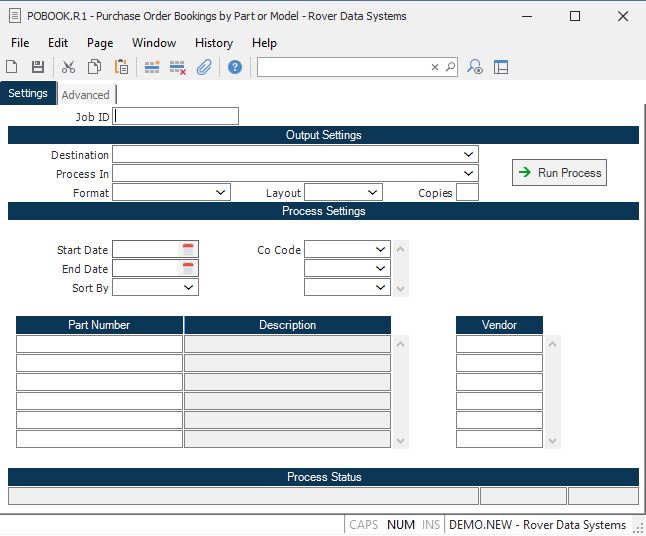Click the New record icon
This screenshot has height=536, width=646.
point(12,67)
